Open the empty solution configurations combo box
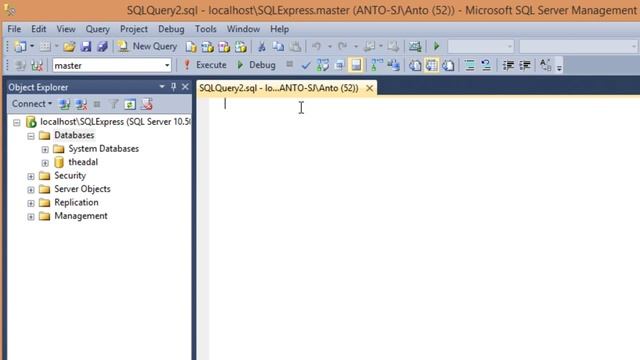 (x=480, y=46)
